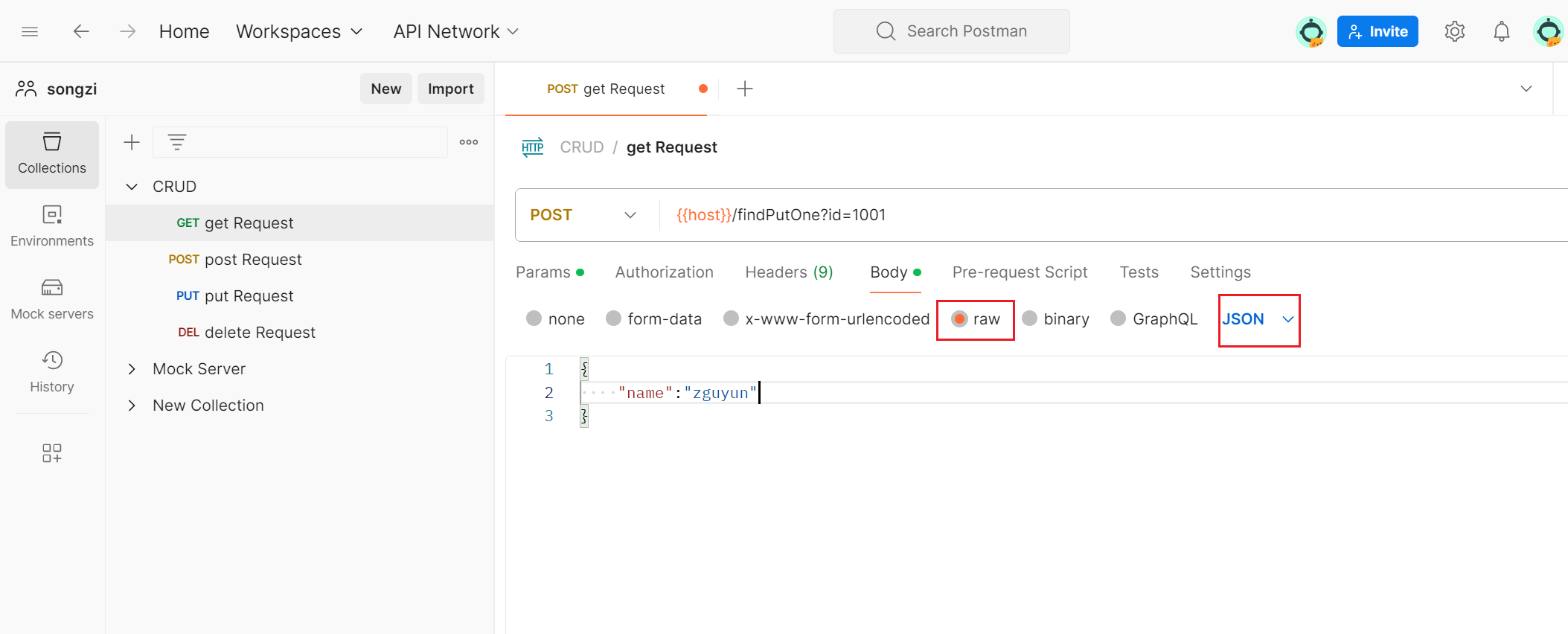Viewport: 1568px width, 634px height.
Task: Click the filter collections icon
Action: click(x=177, y=142)
